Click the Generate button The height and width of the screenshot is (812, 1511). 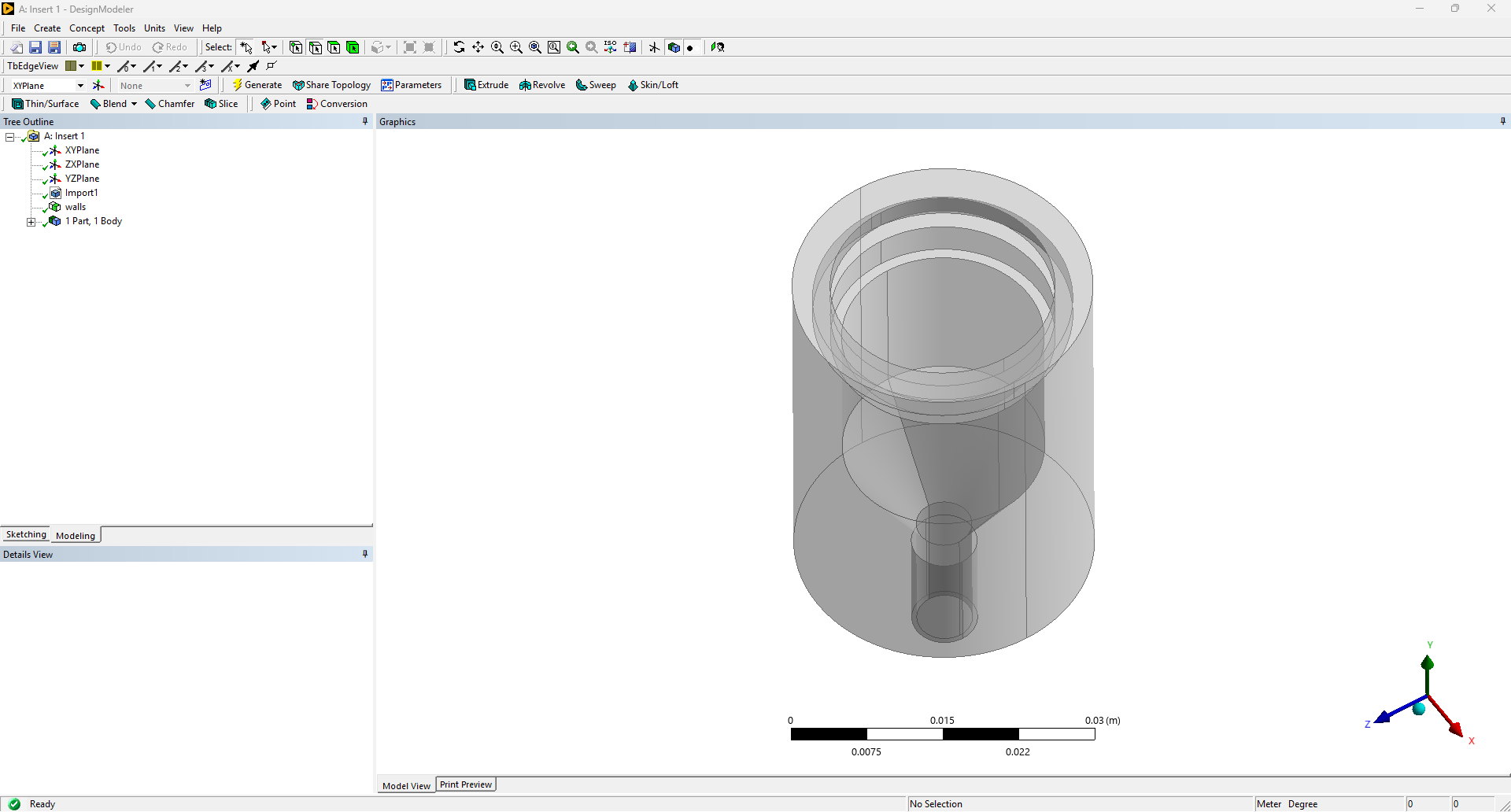click(257, 85)
